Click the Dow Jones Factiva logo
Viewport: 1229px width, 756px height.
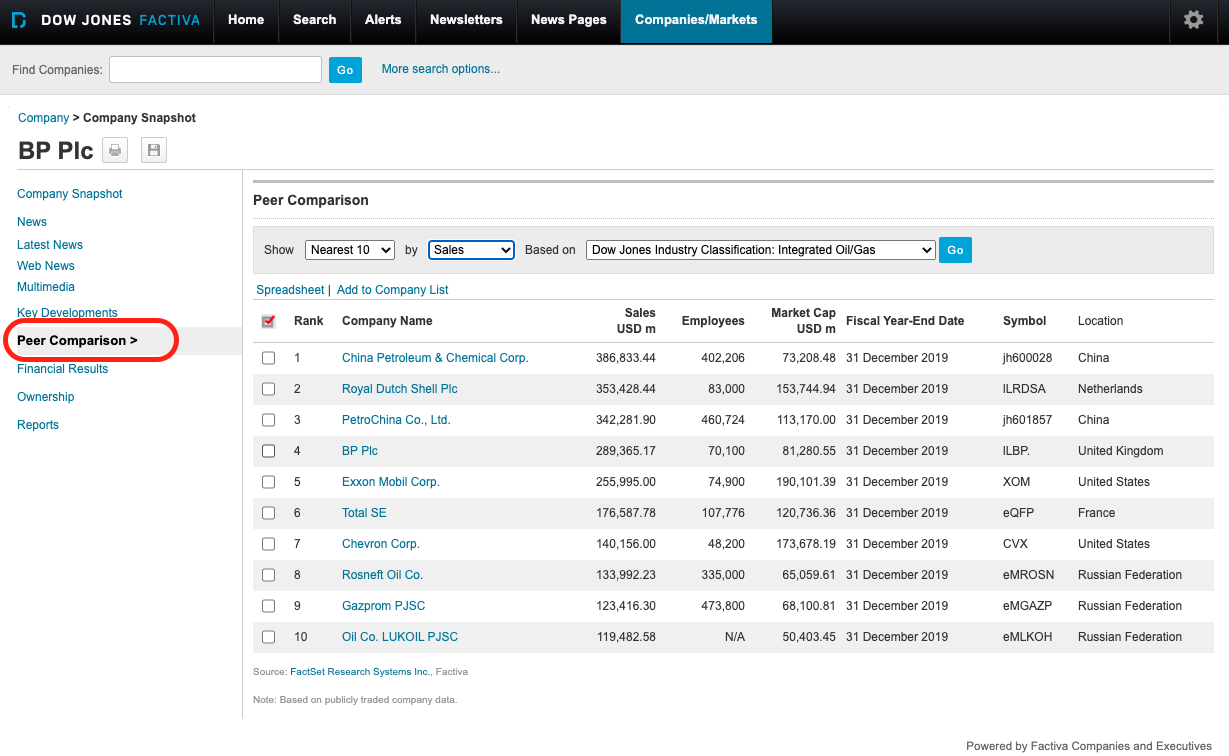point(105,20)
